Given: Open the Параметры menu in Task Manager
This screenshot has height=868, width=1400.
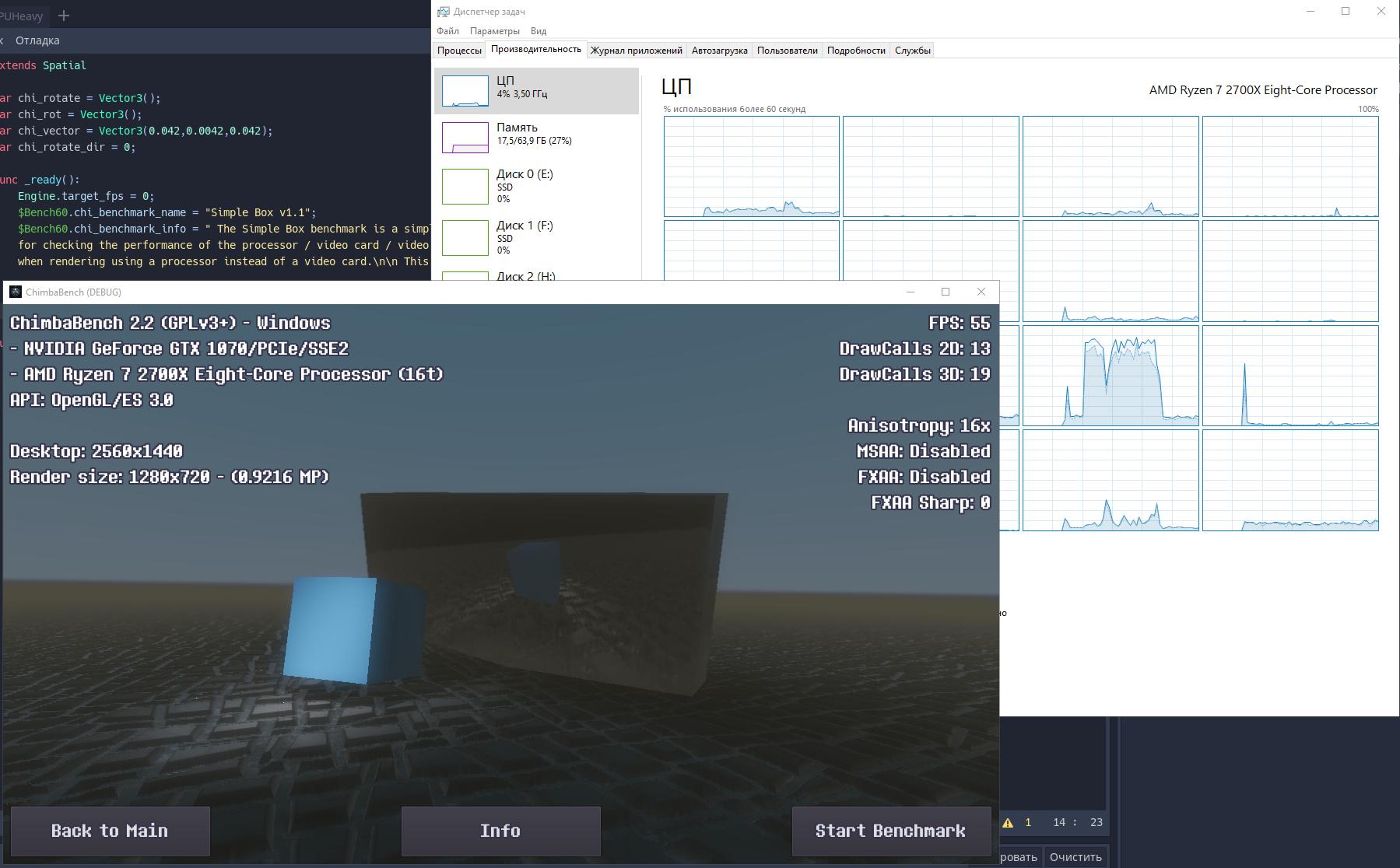Looking at the screenshot, I should tap(494, 31).
